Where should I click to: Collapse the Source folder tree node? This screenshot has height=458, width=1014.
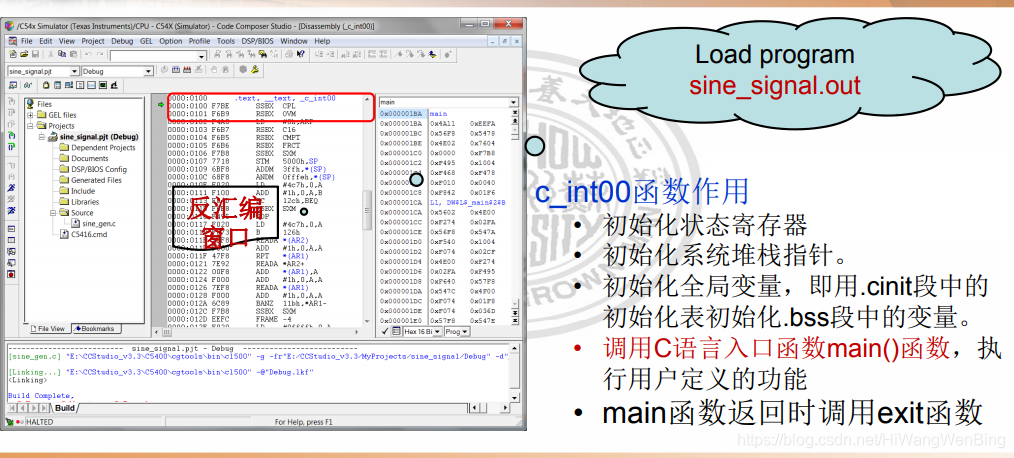(54, 213)
